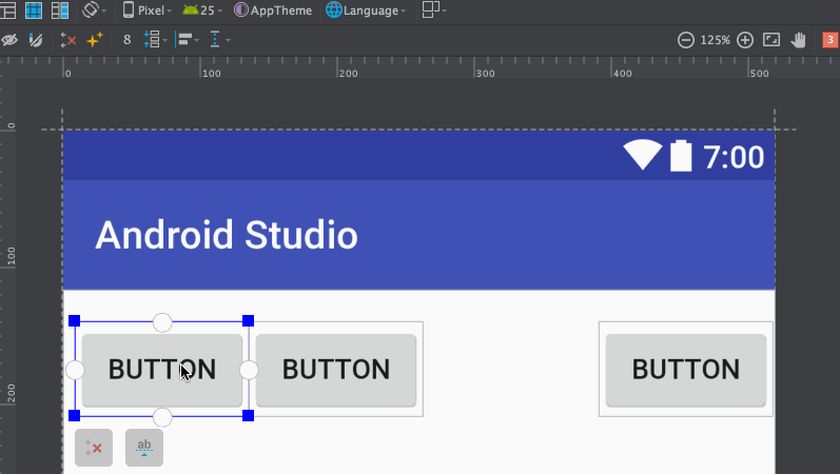Click the zoom to fit screen icon
The height and width of the screenshot is (474, 840).
(771, 40)
